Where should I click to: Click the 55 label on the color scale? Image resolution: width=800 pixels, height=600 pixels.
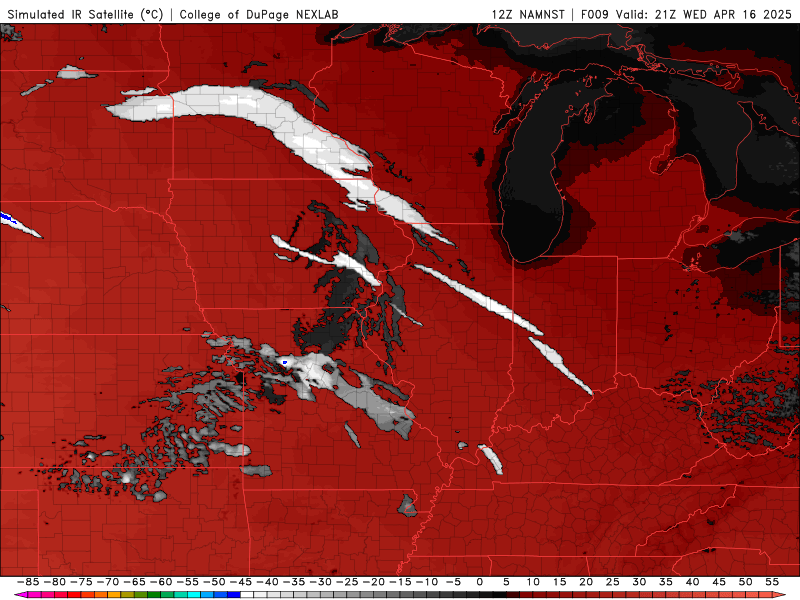[x=772, y=582]
